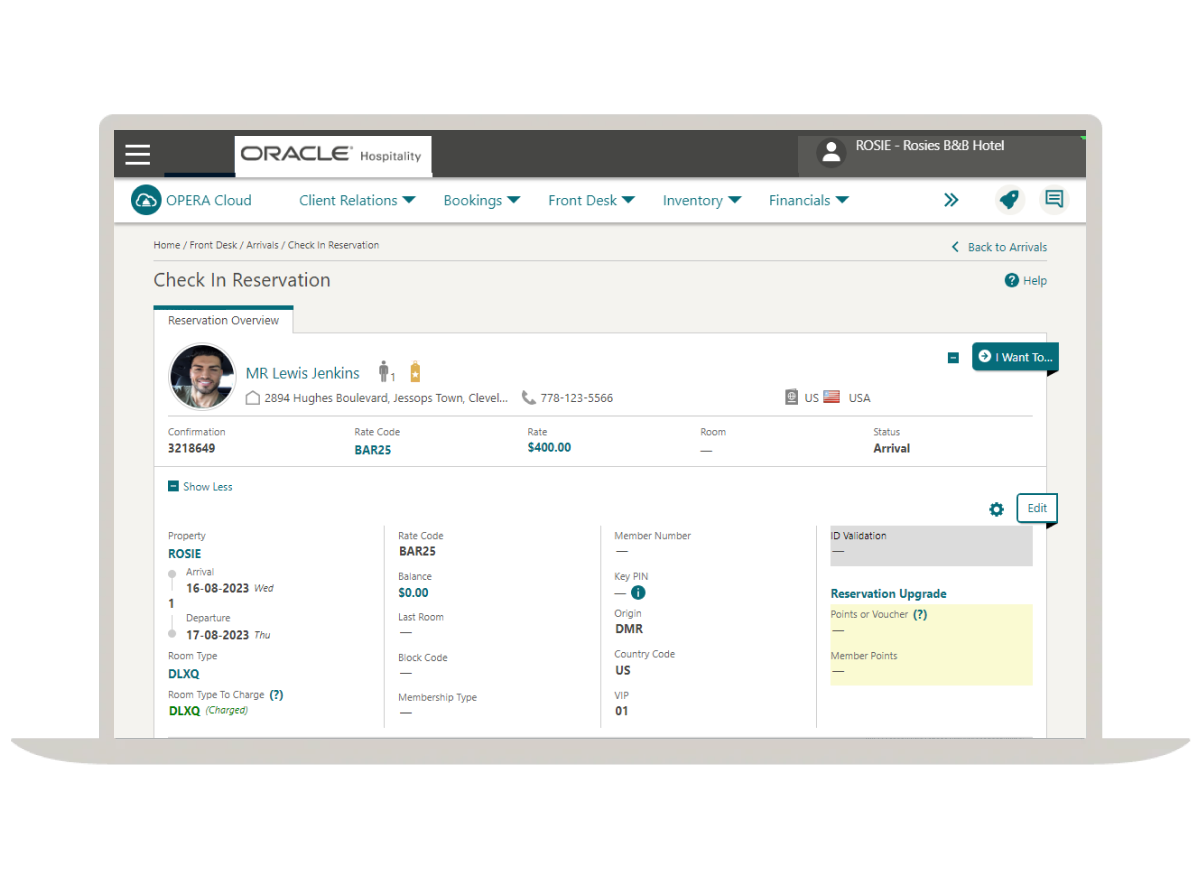Click the OPERA Cloud logo icon

145,200
